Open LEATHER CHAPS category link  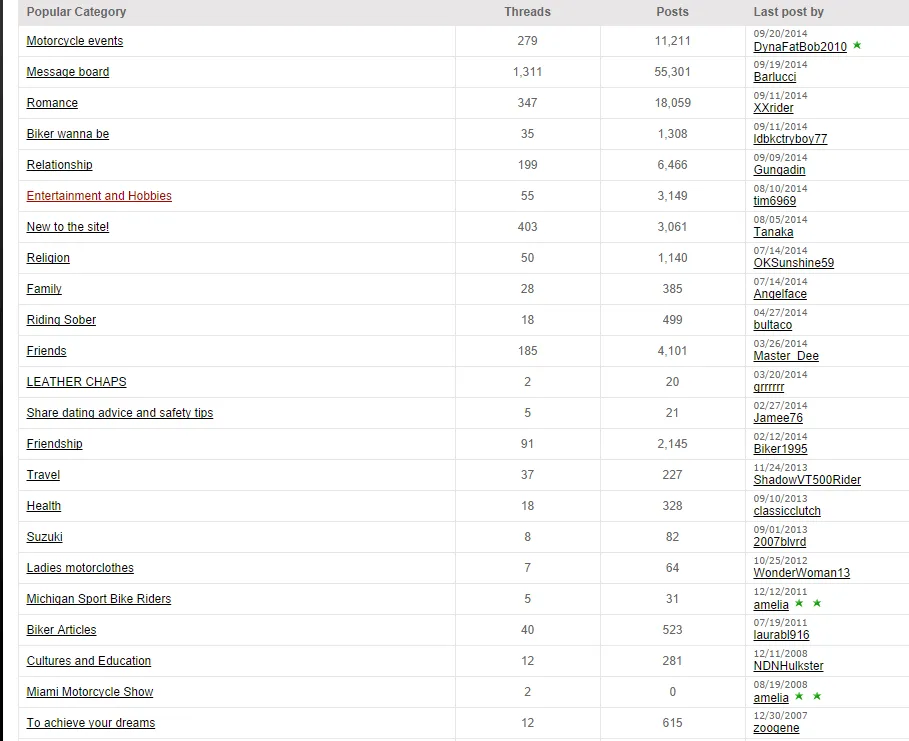coord(76,382)
